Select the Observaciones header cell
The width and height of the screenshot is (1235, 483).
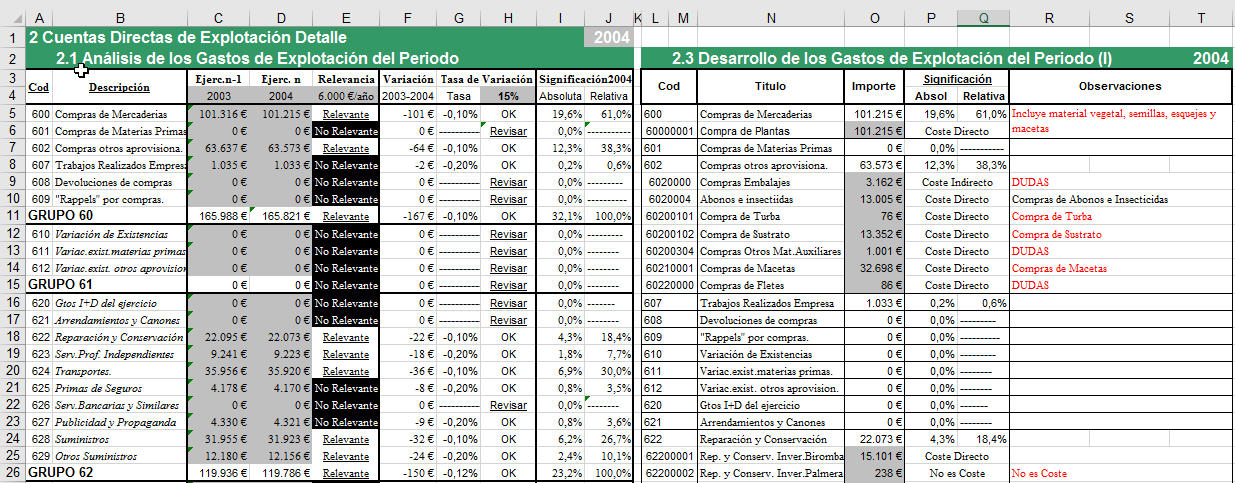coord(1120,87)
